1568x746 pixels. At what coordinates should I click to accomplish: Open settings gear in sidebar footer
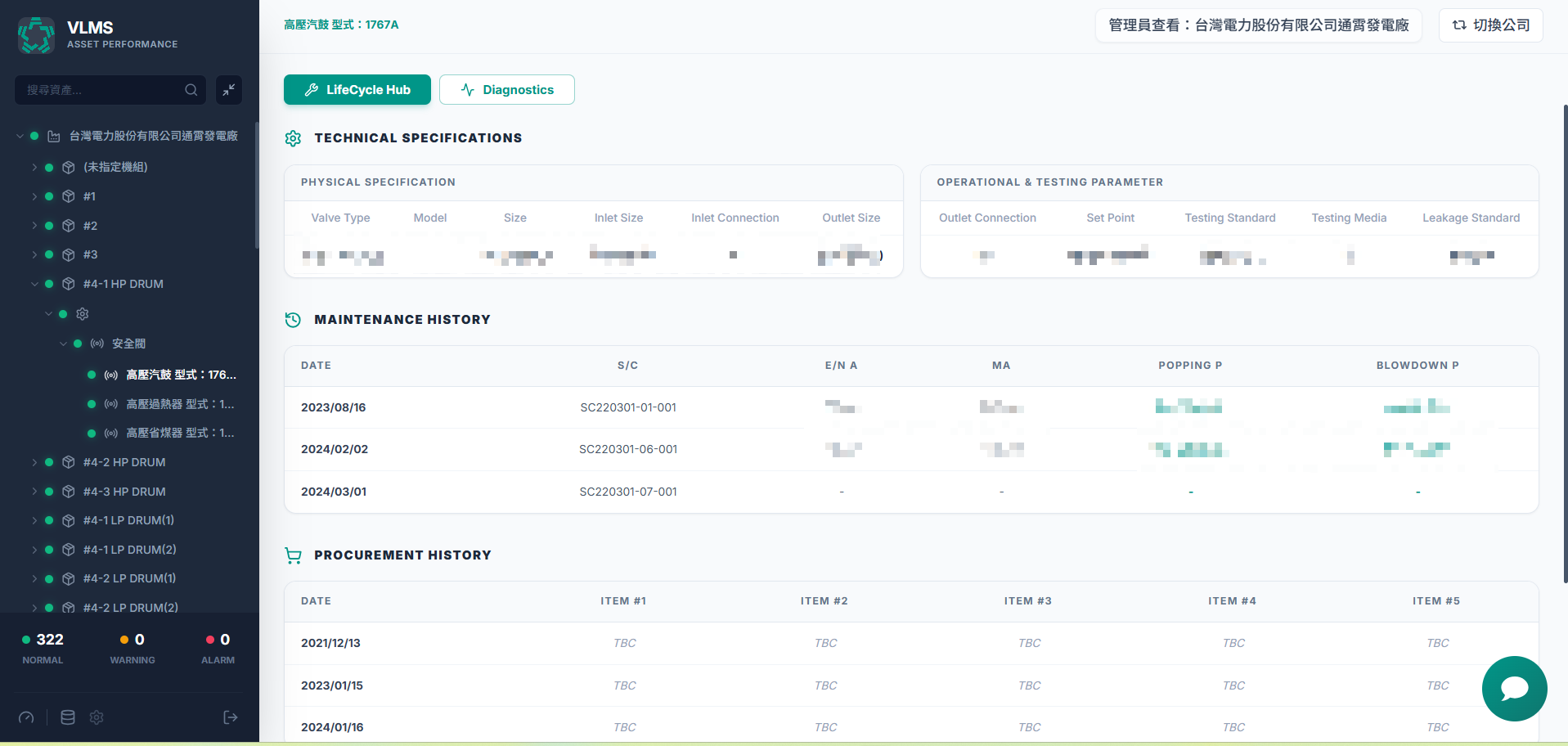click(x=97, y=717)
